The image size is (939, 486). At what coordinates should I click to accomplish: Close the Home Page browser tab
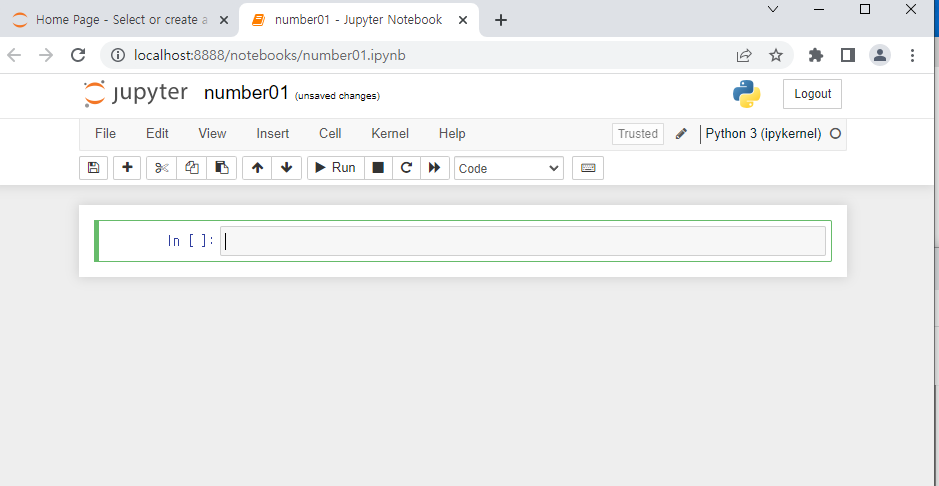click(x=224, y=20)
